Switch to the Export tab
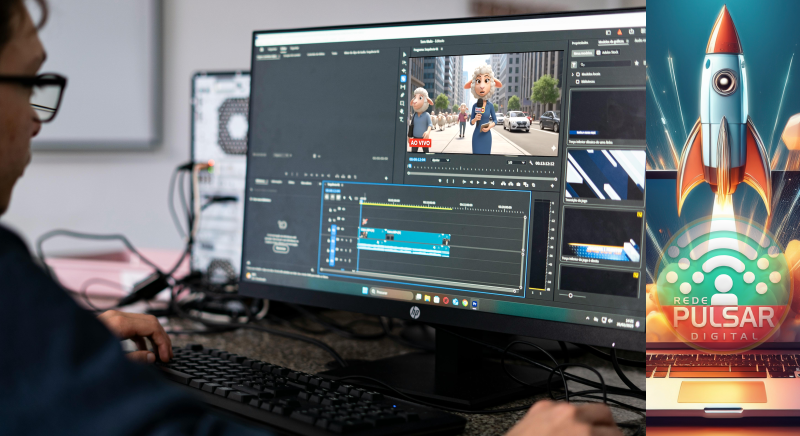The image size is (800, 436). pyautogui.click(x=294, y=49)
